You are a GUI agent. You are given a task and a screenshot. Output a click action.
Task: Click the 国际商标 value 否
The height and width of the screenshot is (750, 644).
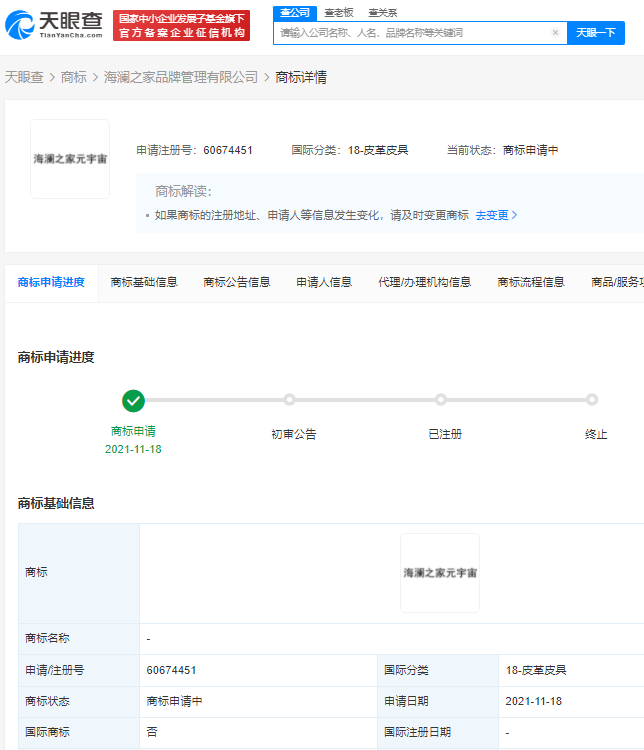coord(152,732)
